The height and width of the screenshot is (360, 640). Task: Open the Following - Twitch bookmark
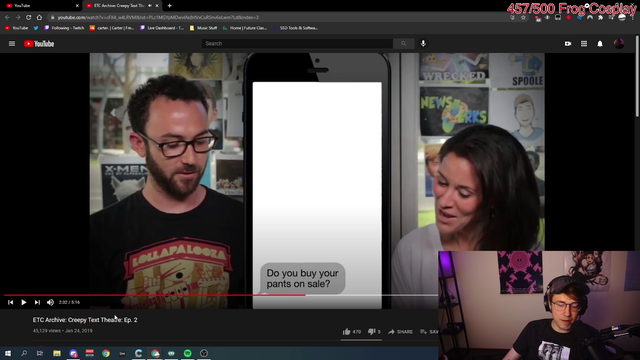pyautogui.click(x=64, y=28)
